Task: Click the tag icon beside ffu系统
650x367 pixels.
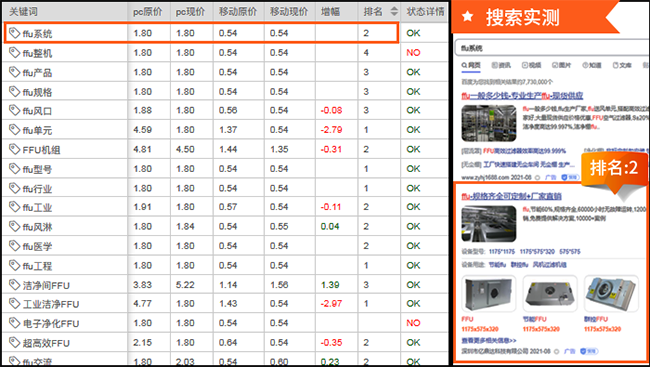Action: [15, 33]
